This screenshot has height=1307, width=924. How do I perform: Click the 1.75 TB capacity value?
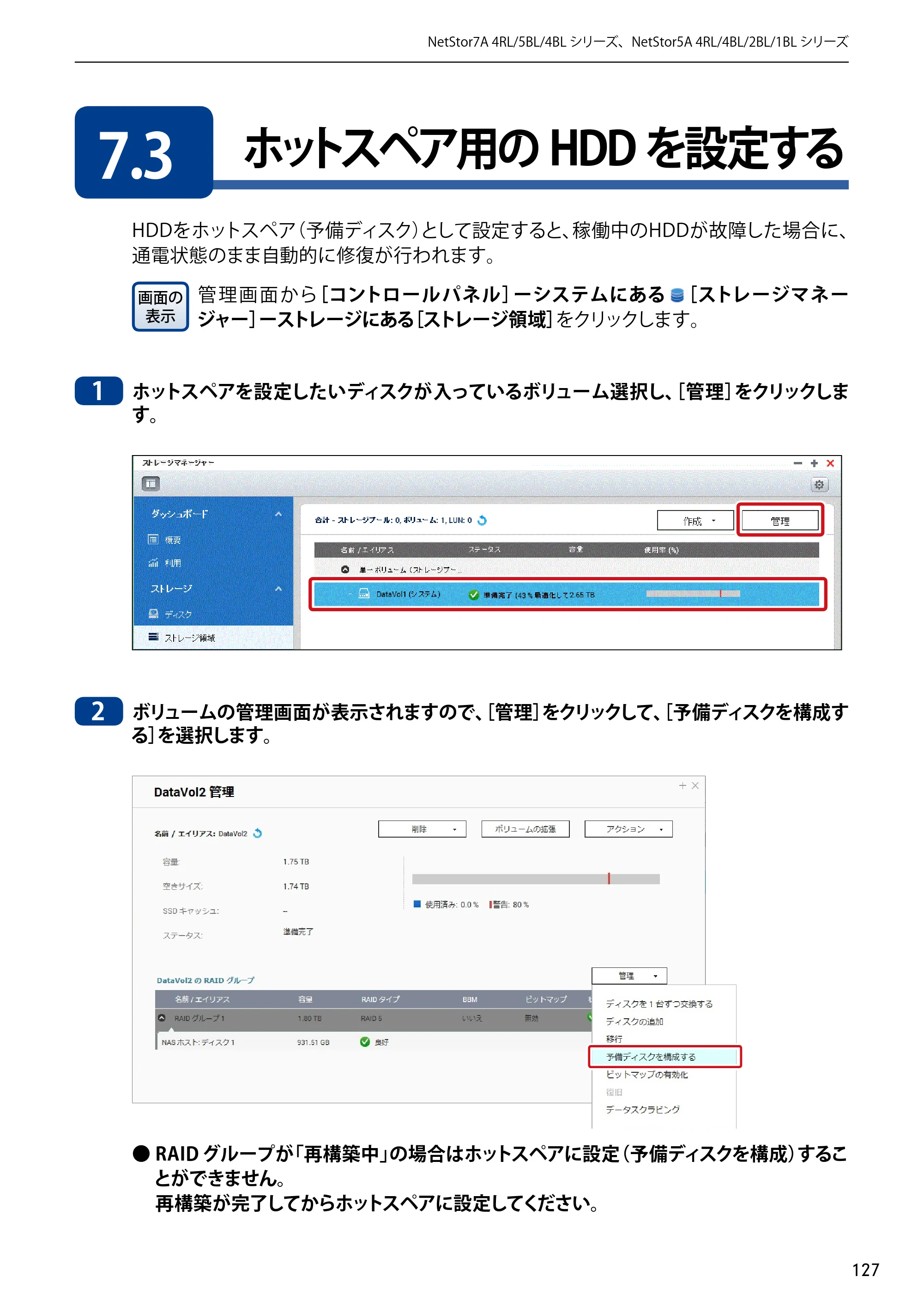296,862
